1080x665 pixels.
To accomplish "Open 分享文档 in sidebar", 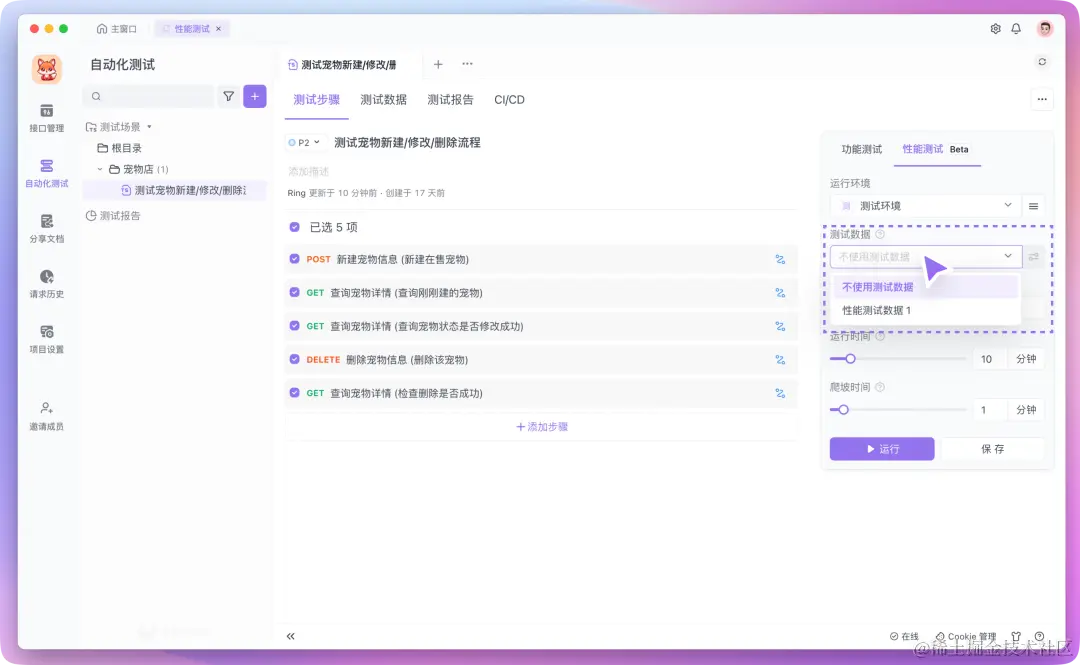I will pos(46,228).
